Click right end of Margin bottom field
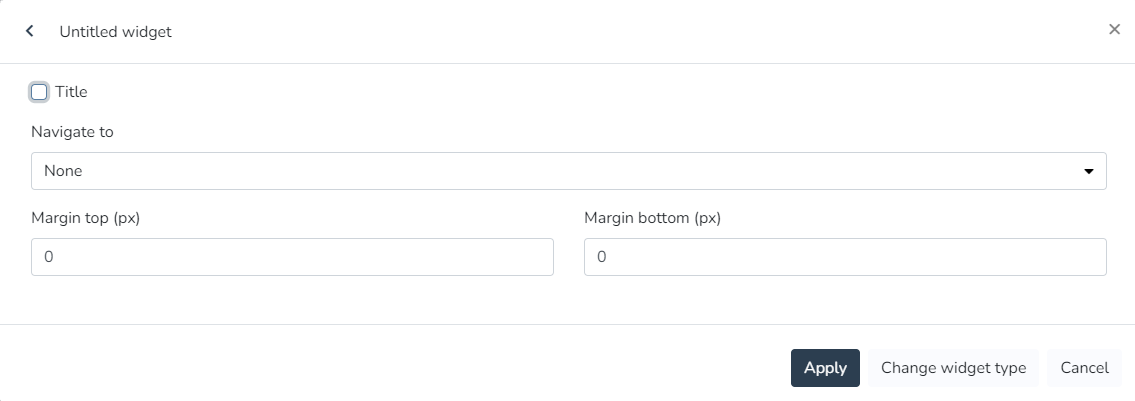1135x401 pixels. [1090, 257]
